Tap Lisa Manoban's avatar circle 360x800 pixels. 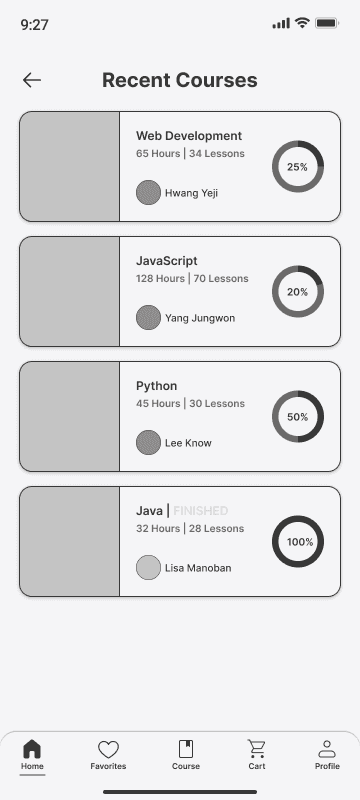point(148,567)
